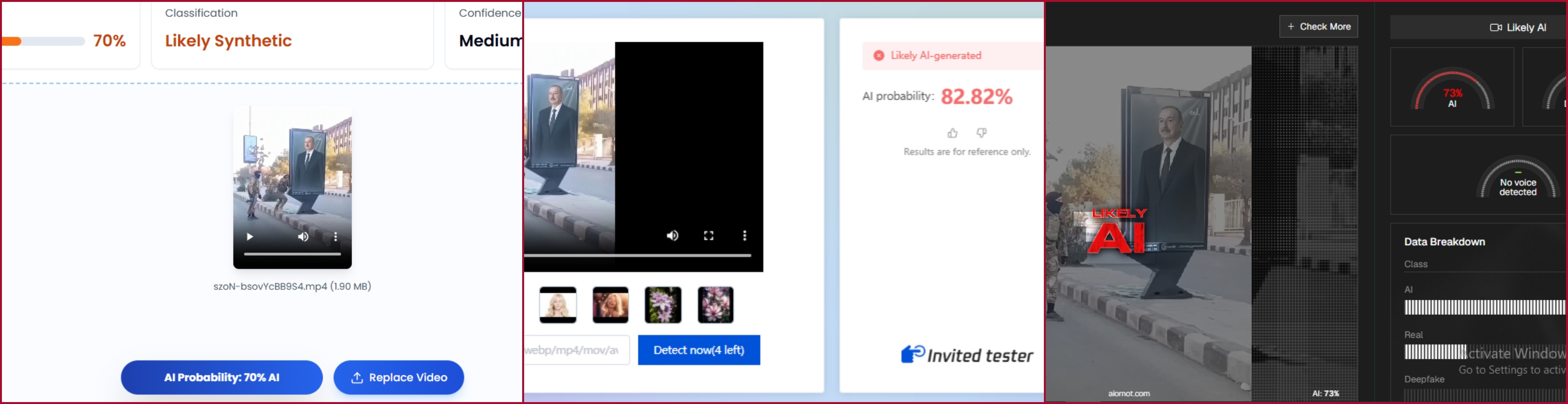Select the light purple flower sample thumbnail
This screenshot has width=1568, height=404.
pyautogui.click(x=663, y=305)
